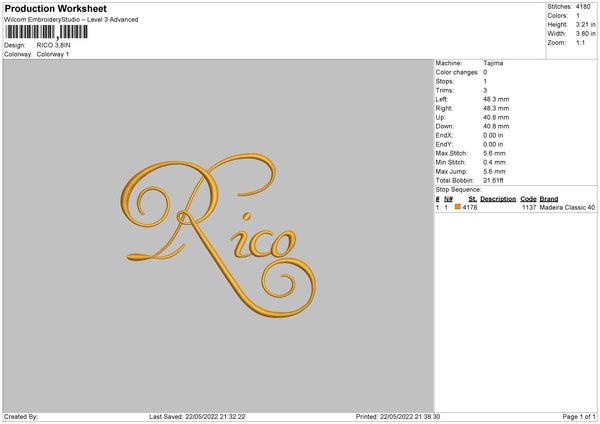Click the Production Worksheet title

point(55,8)
